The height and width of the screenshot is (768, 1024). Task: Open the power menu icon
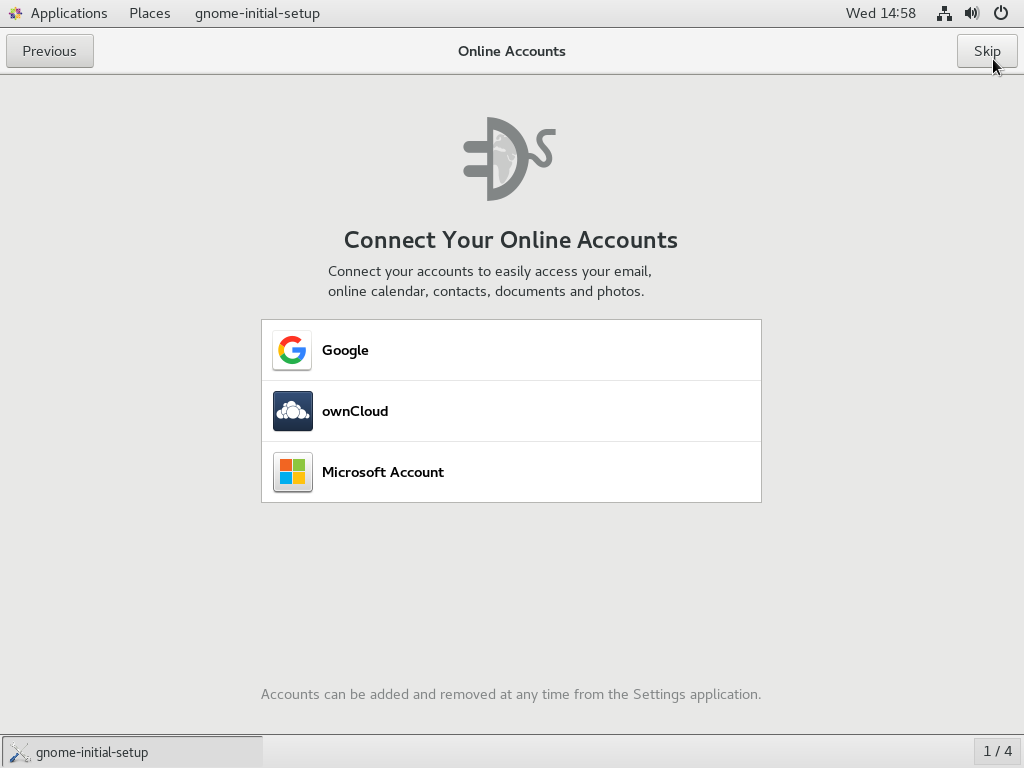pos(1000,13)
